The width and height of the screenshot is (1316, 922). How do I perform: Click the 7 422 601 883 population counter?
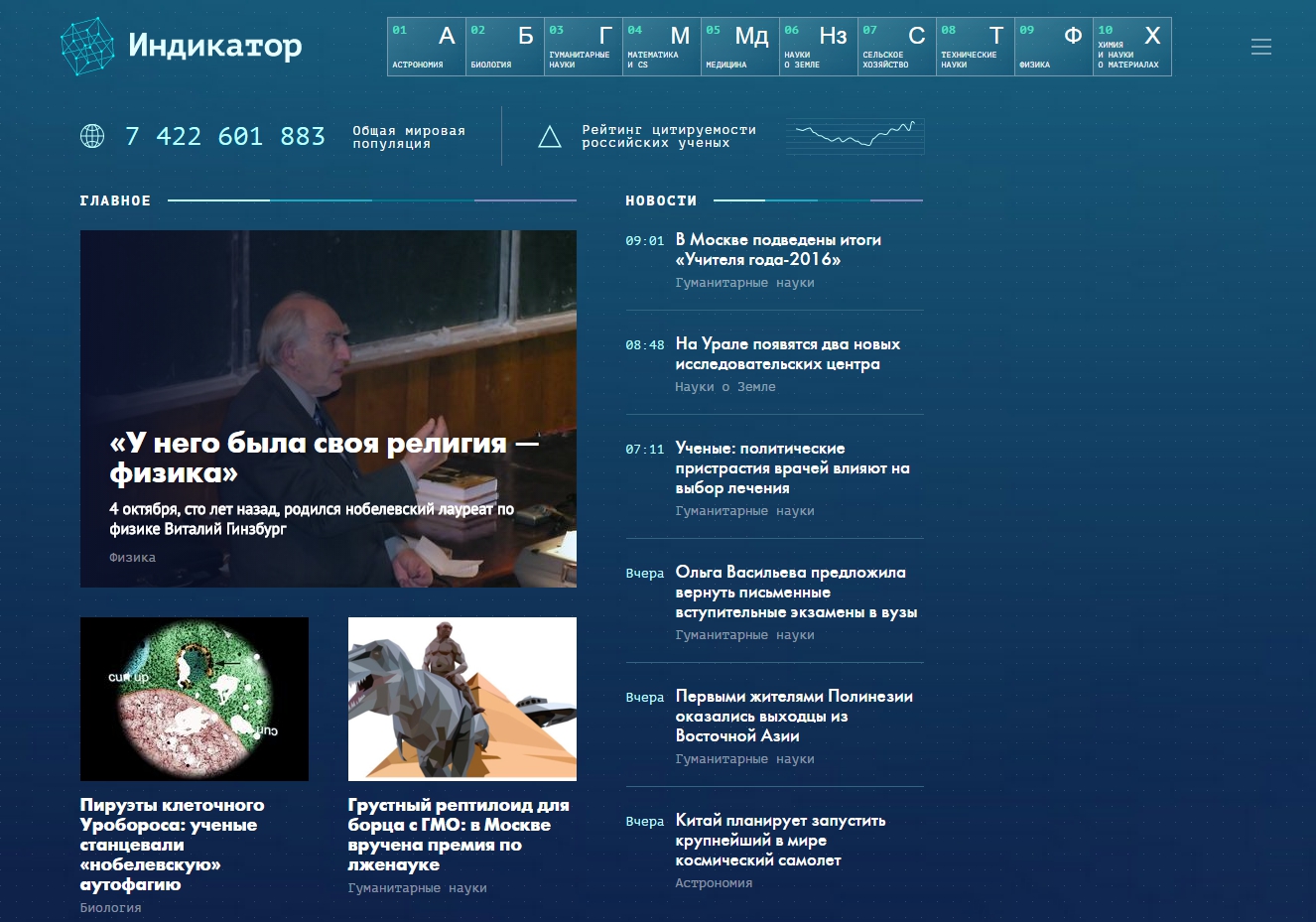(x=225, y=136)
